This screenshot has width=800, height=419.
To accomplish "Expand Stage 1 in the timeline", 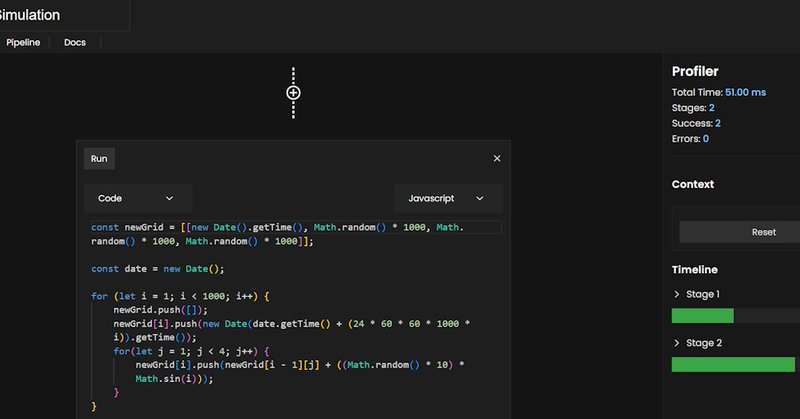I will pos(677,294).
